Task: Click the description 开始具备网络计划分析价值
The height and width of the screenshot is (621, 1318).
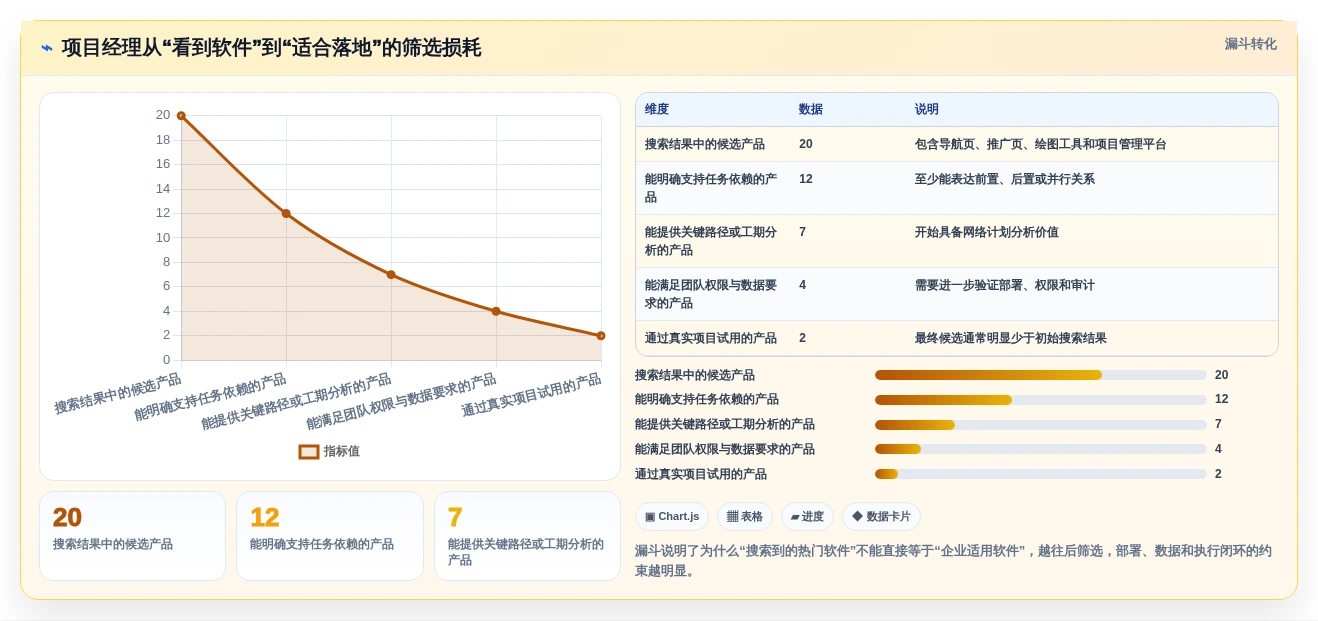Action: pos(987,232)
